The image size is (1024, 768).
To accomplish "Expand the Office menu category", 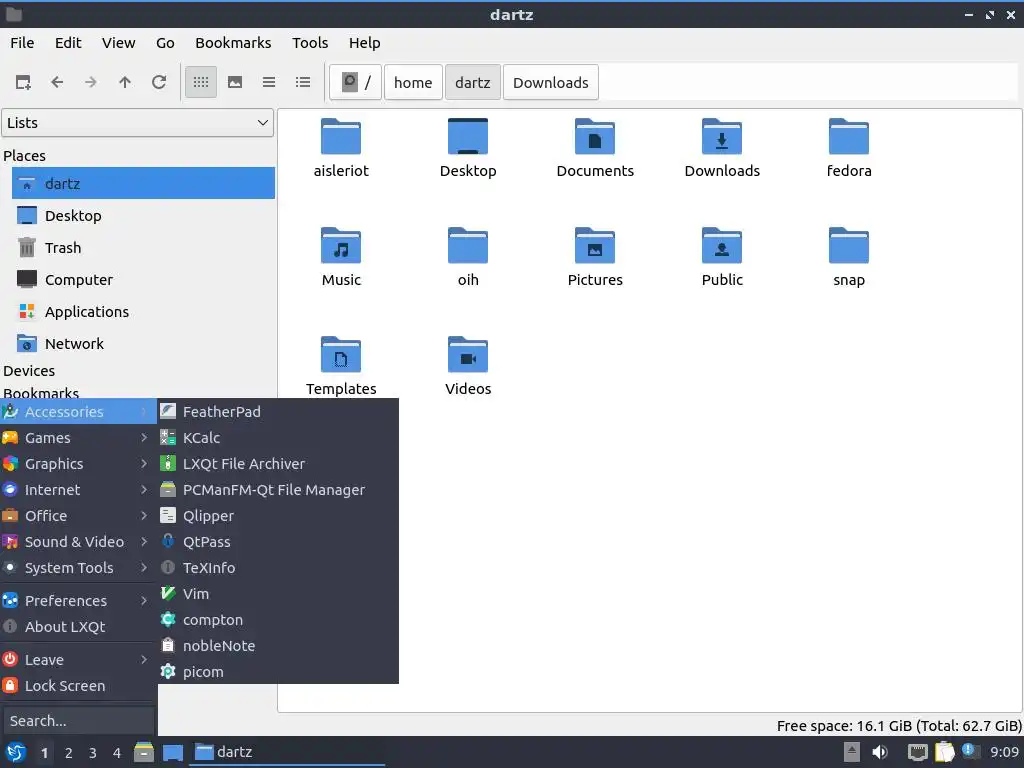I will click(78, 516).
